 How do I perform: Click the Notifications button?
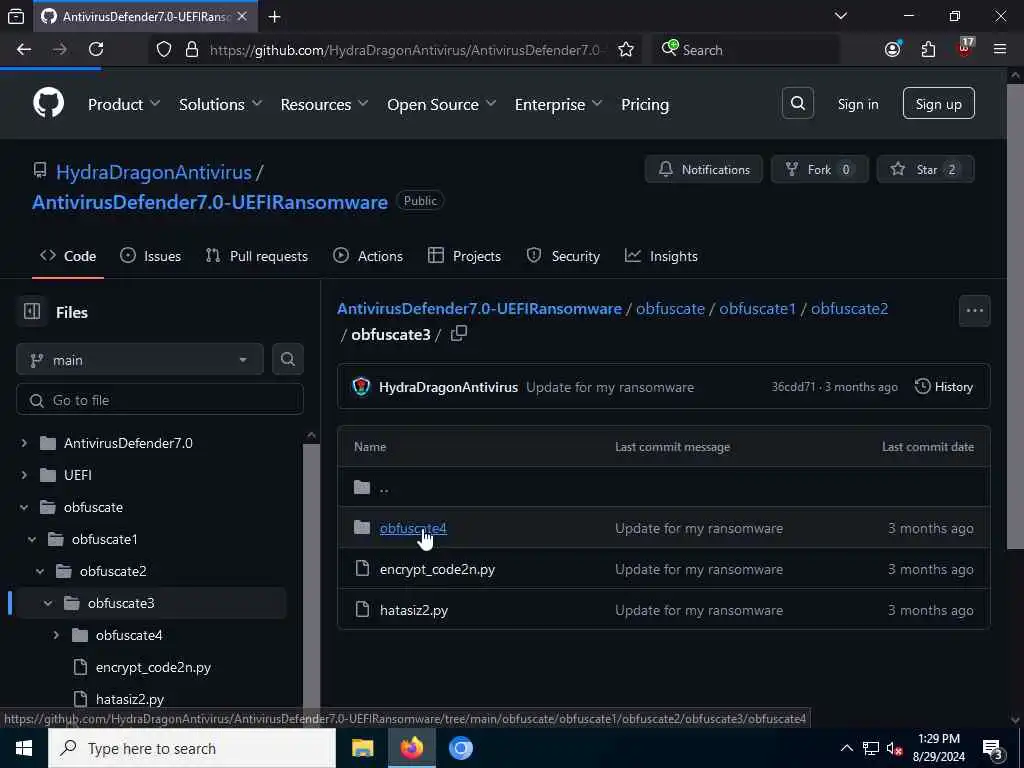click(x=703, y=170)
